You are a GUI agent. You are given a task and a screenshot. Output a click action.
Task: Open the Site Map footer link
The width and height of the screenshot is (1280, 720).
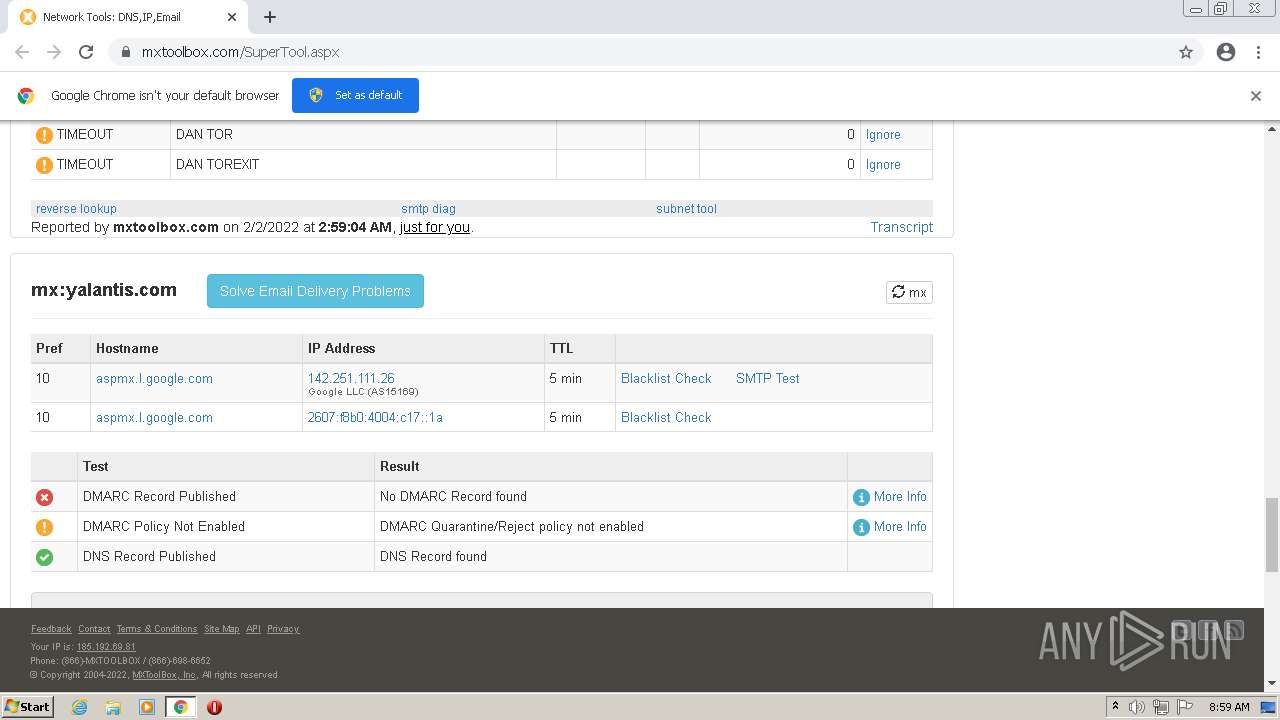pos(221,629)
